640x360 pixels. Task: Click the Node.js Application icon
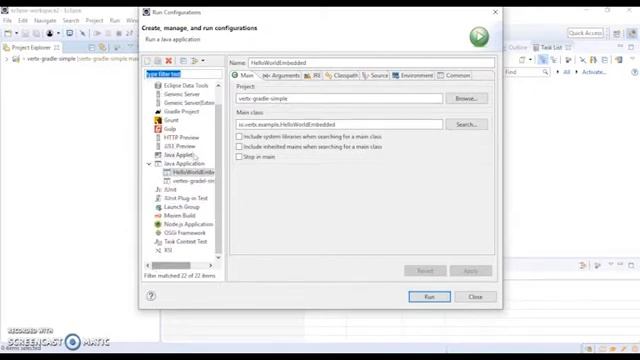tap(158, 224)
